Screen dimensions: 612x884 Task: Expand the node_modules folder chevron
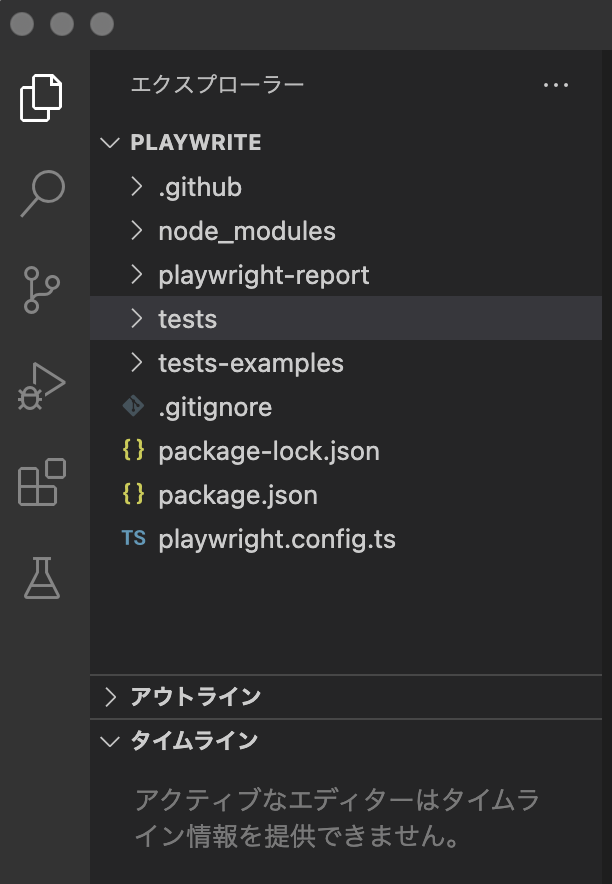point(136,230)
